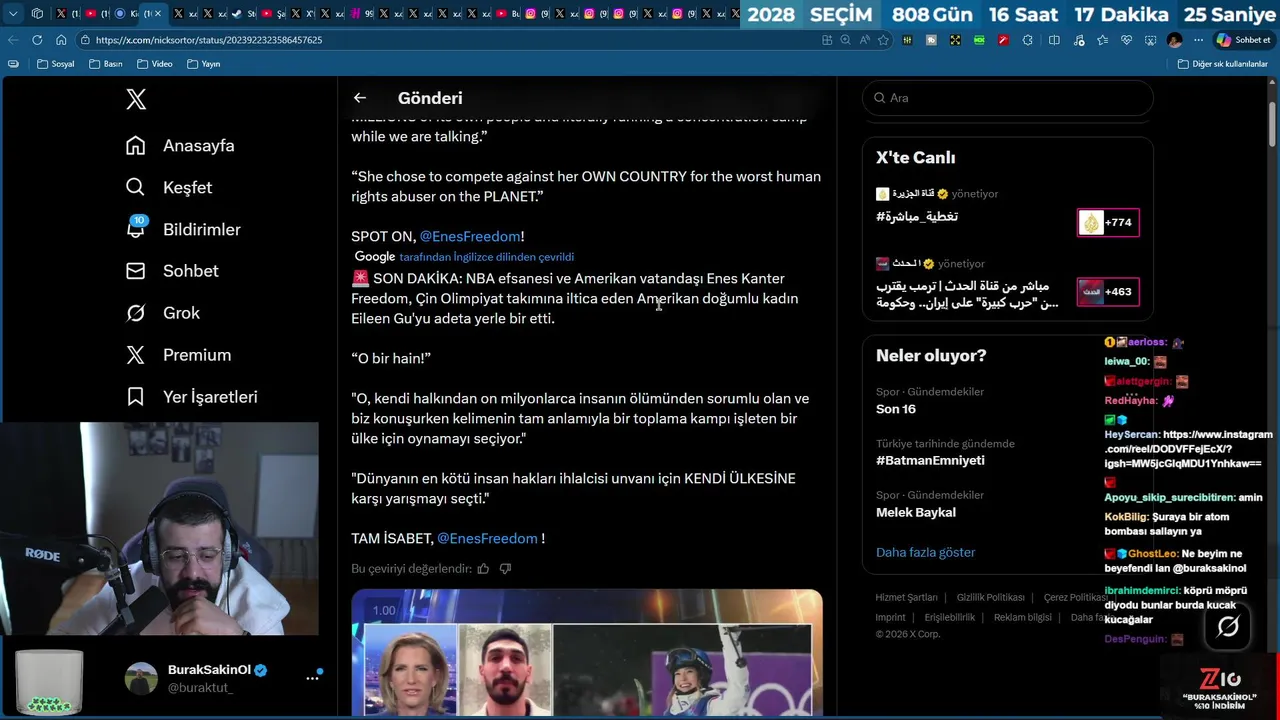Viewport: 1280px width, 720px height.
Task: Open Bildirimler with the 10 badge
Action: click(183, 229)
